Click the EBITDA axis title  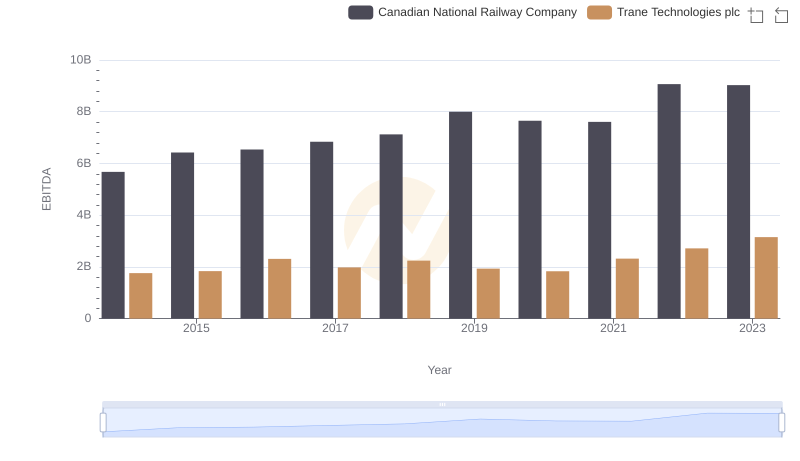pyautogui.click(x=46, y=189)
